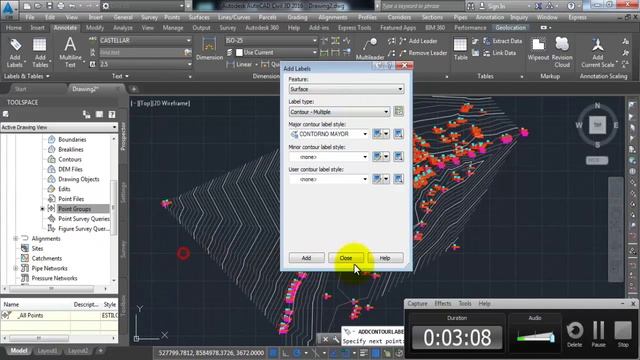
Task: Click the _All Points list row
Action: [59, 316]
